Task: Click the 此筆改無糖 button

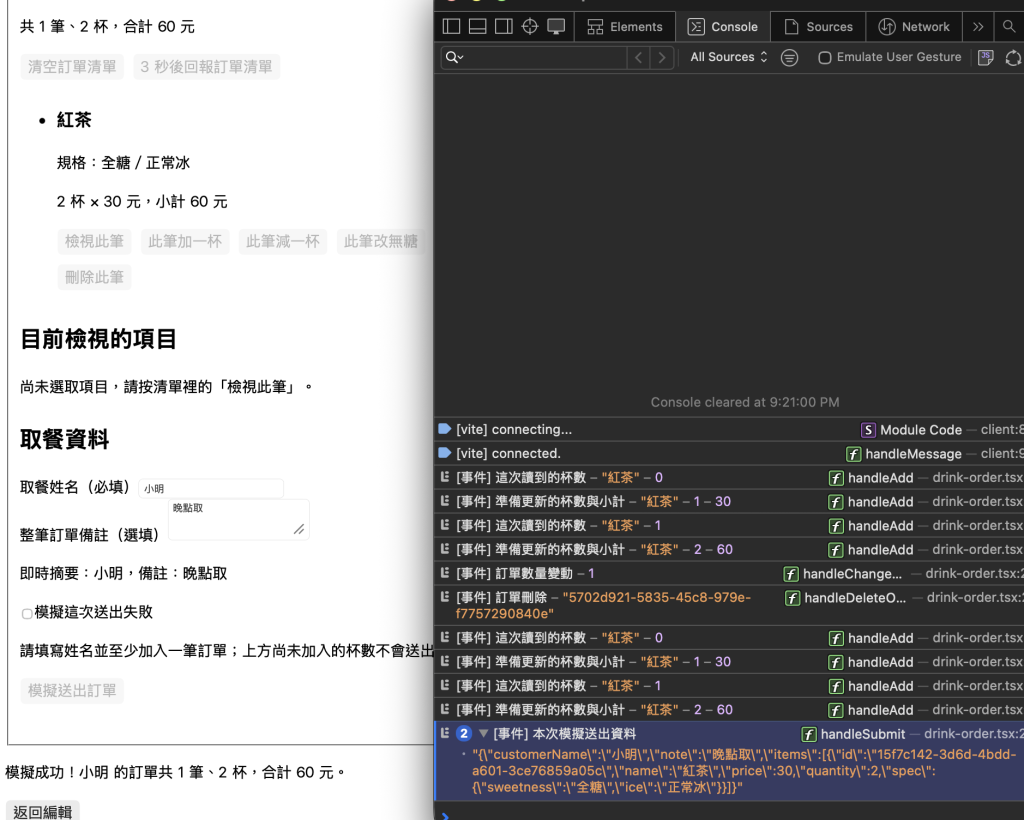Action: 381,242
